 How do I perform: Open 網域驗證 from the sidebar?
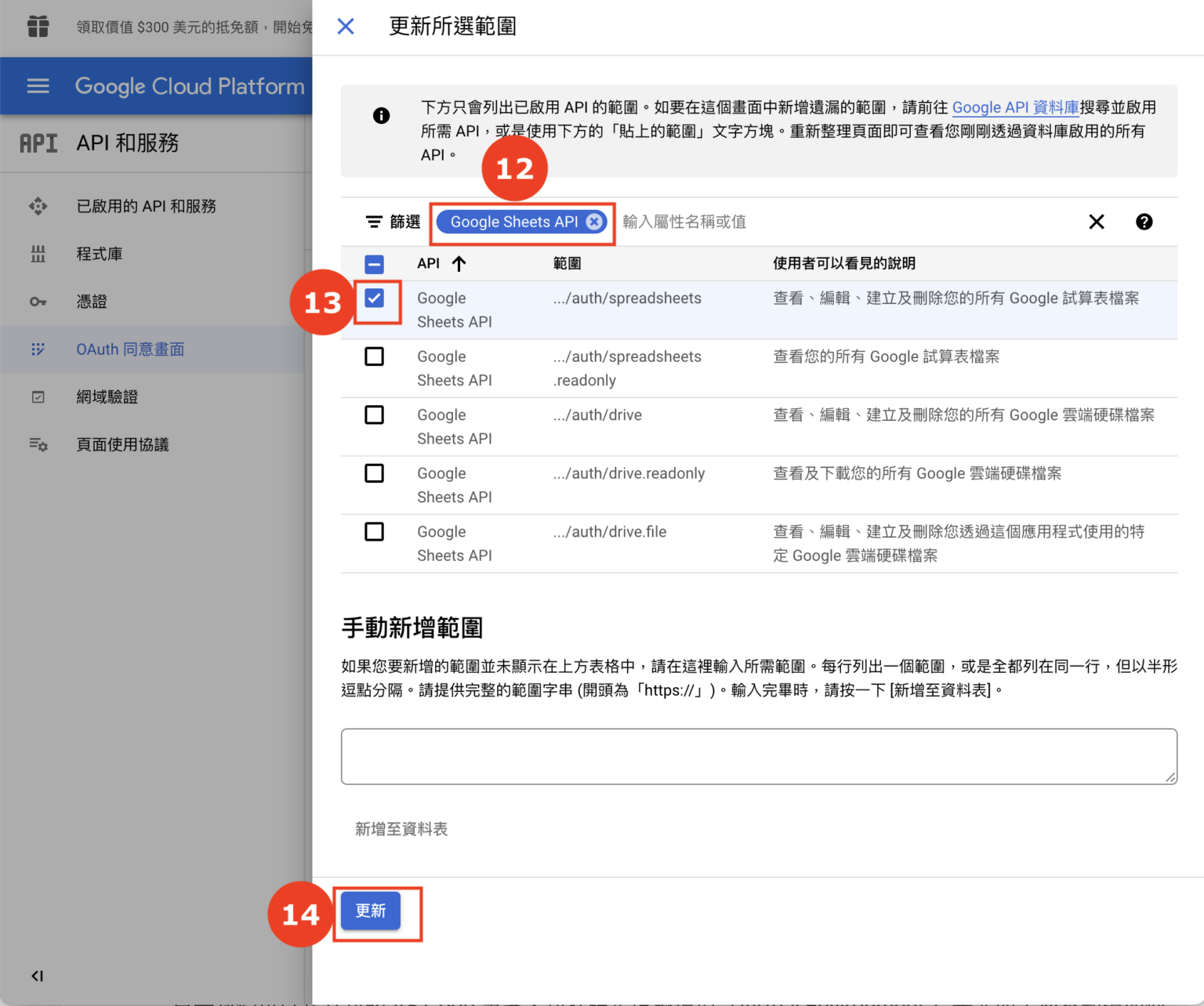pyautogui.click(x=107, y=397)
